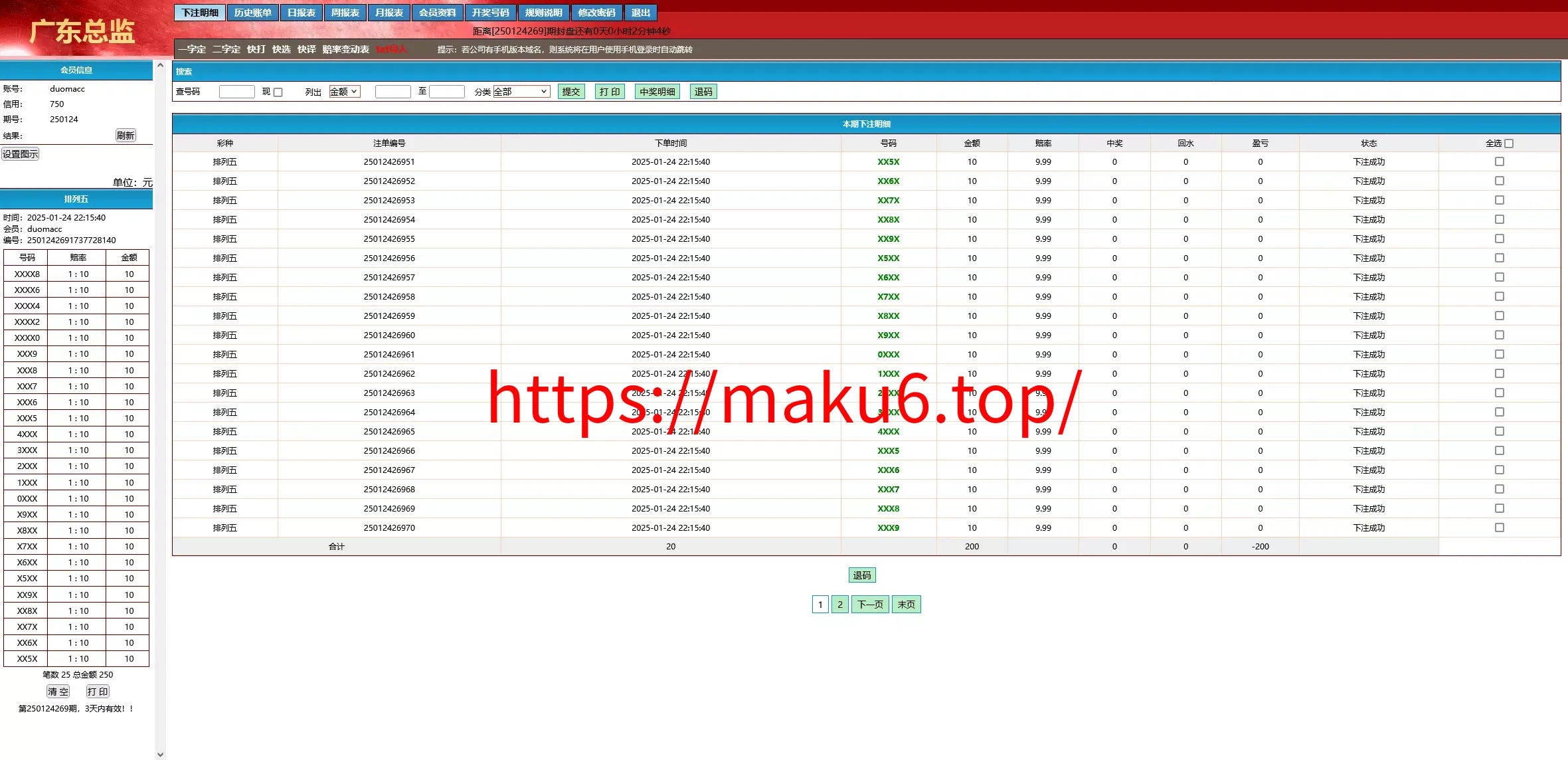Open the 快打 menu item
Image resolution: width=1568 pixels, height=760 pixels.
tap(256, 49)
